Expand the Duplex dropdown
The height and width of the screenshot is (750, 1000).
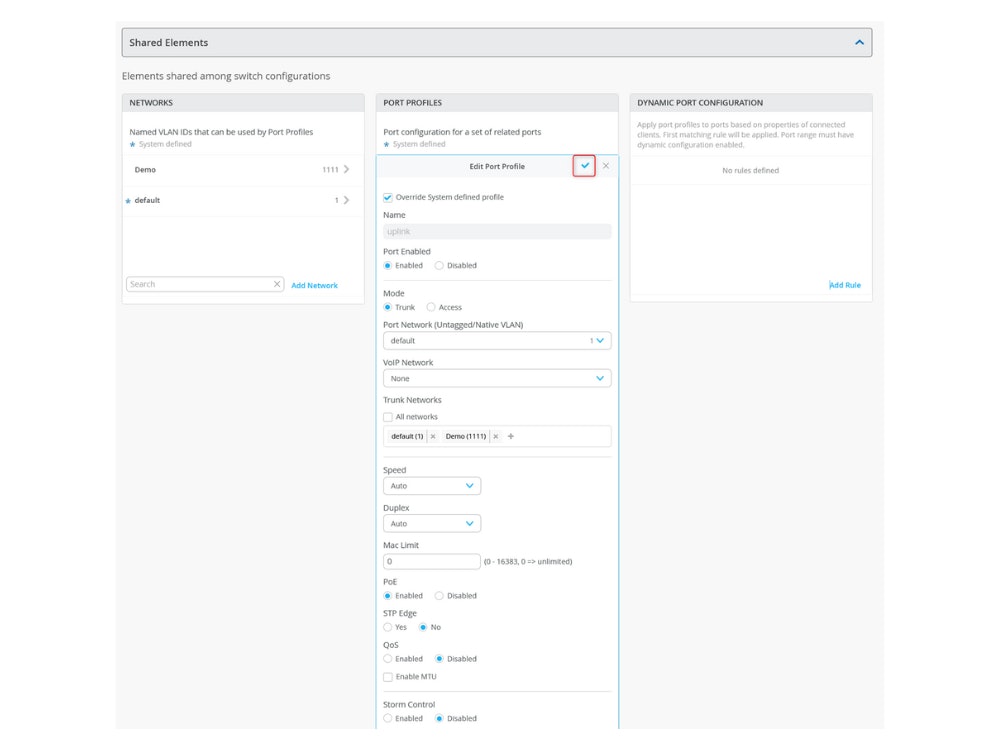432,524
